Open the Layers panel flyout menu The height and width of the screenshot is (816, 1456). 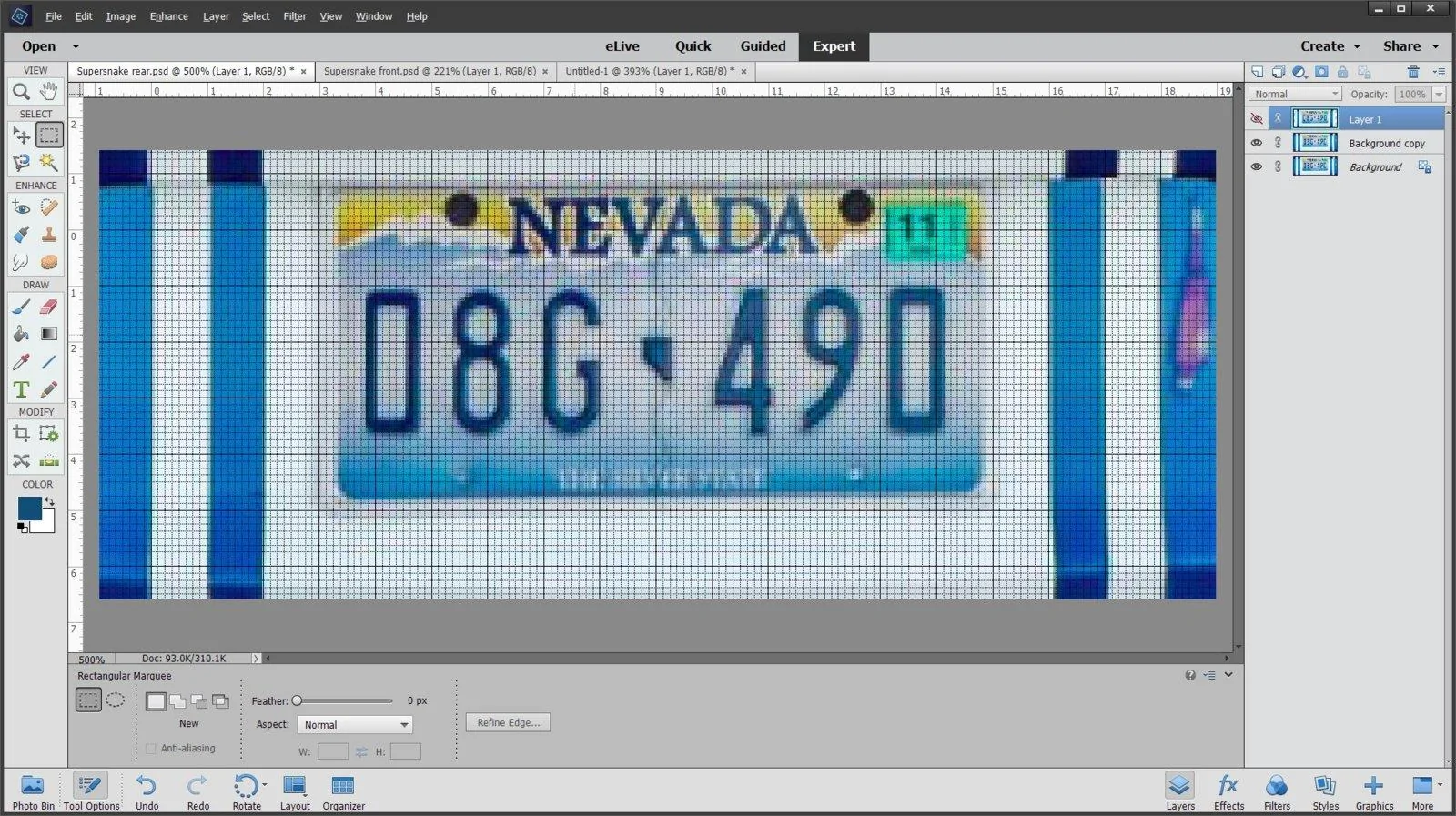click(x=1439, y=72)
